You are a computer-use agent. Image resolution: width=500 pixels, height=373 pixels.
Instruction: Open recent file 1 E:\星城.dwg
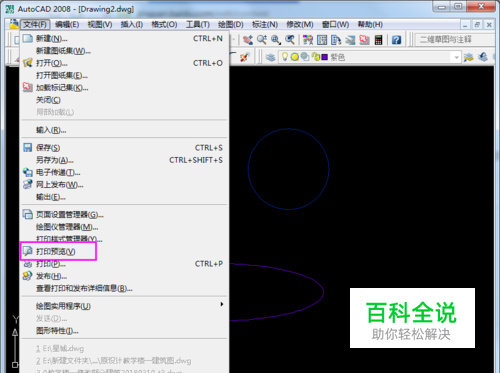[124, 349]
